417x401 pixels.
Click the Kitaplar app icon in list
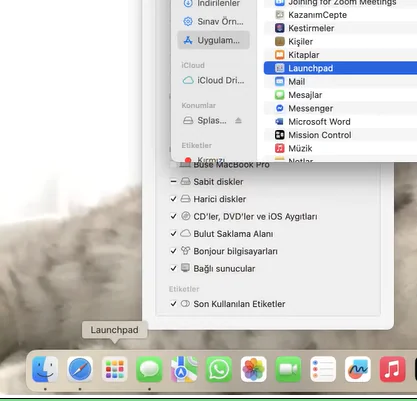279,55
